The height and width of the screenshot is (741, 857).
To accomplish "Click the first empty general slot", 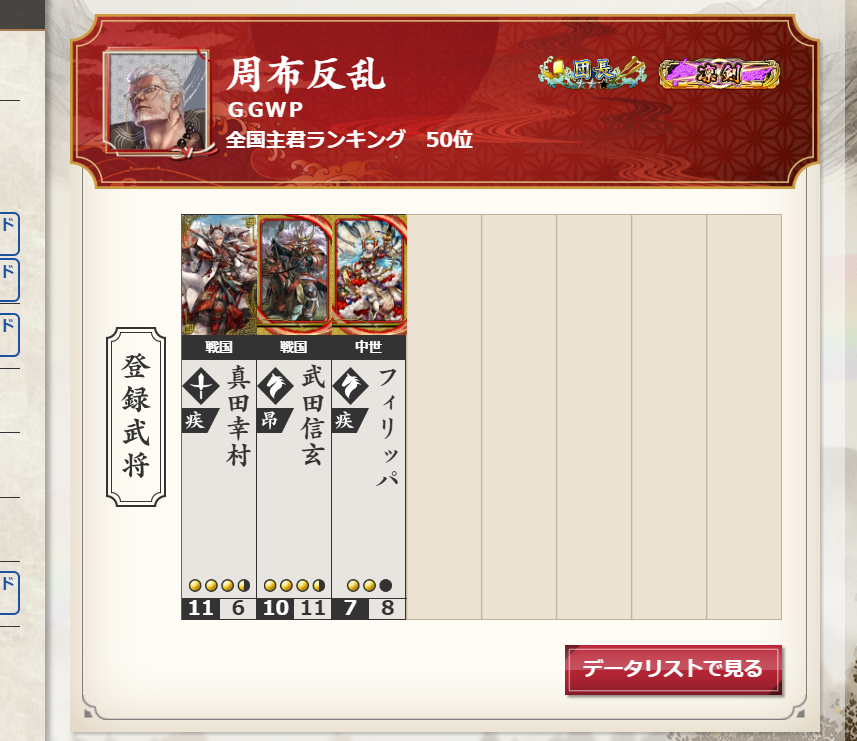I will tap(444, 417).
